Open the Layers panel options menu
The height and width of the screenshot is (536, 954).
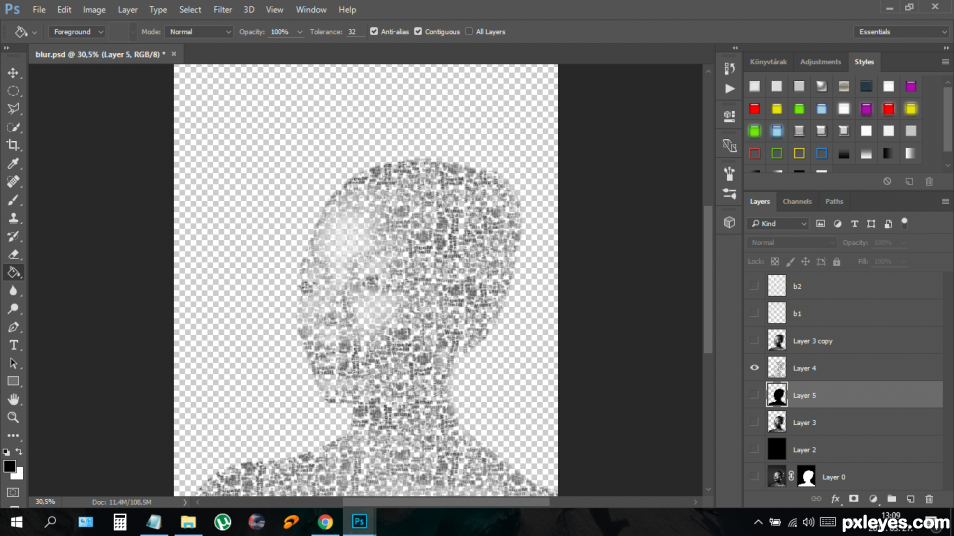coord(945,201)
